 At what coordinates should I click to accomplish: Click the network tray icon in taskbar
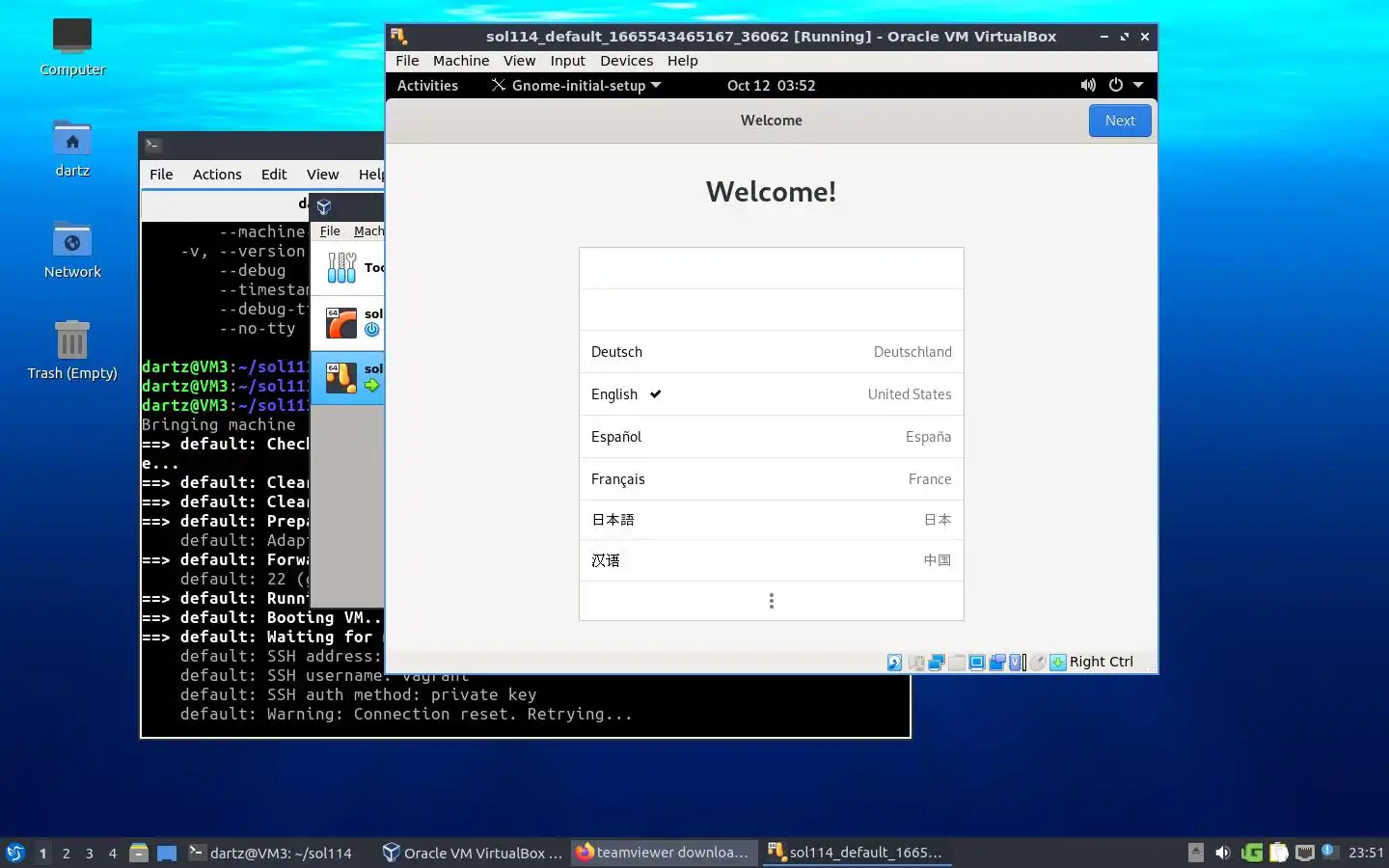1305,853
